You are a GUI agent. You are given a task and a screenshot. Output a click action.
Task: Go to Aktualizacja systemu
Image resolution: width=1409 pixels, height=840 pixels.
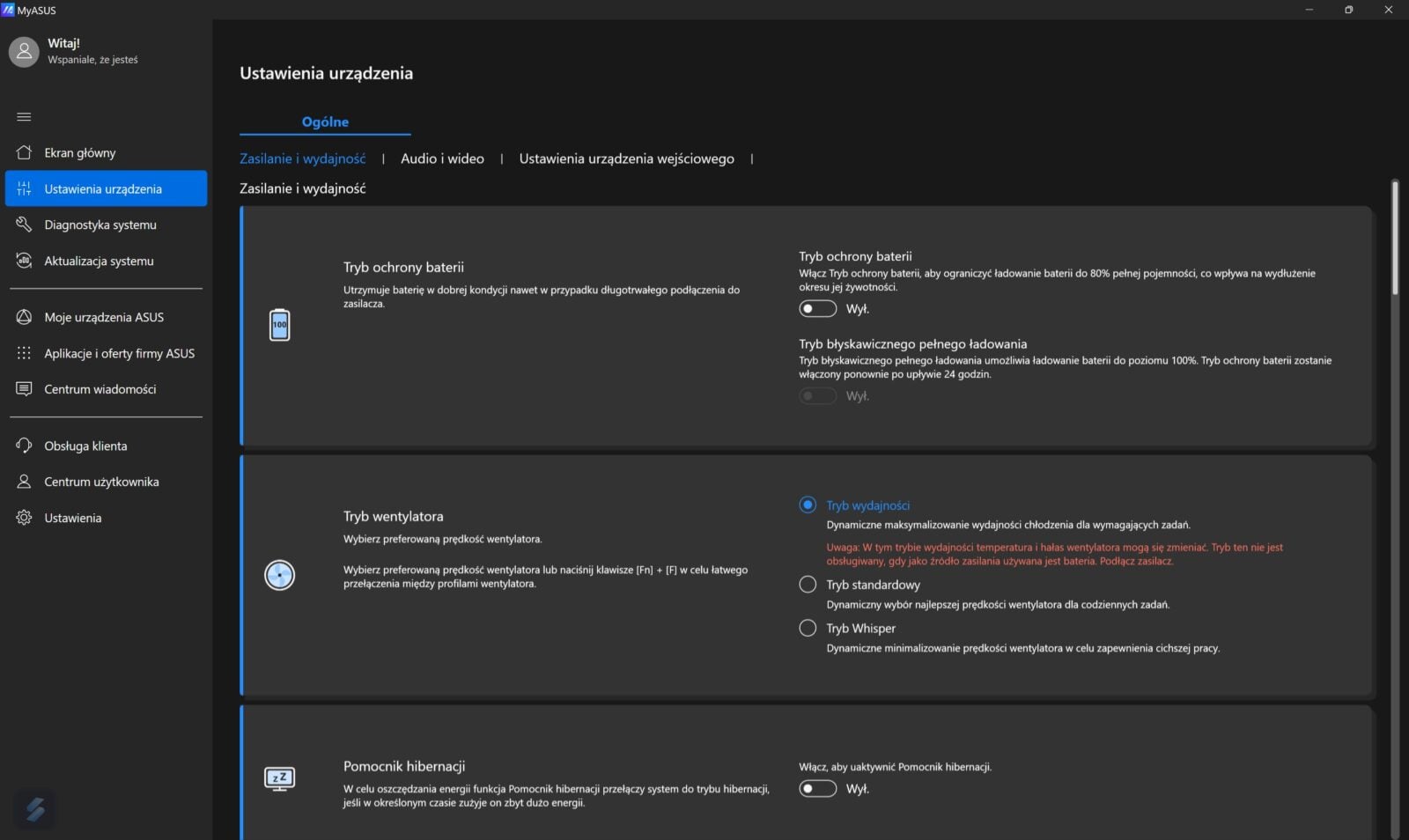click(x=106, y=261)
